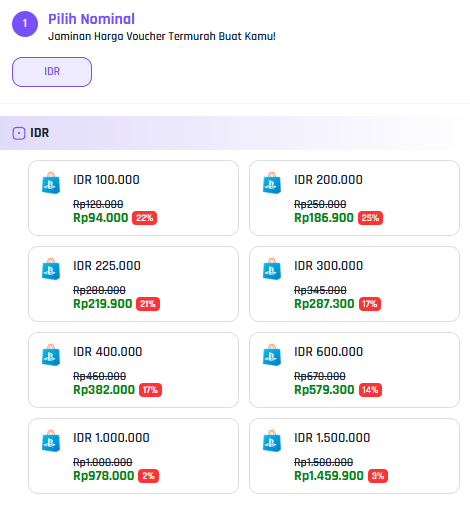Click the 21% discount badge
Screen dimensions: 470x506
pyautogui.click(x=148, y=304)
